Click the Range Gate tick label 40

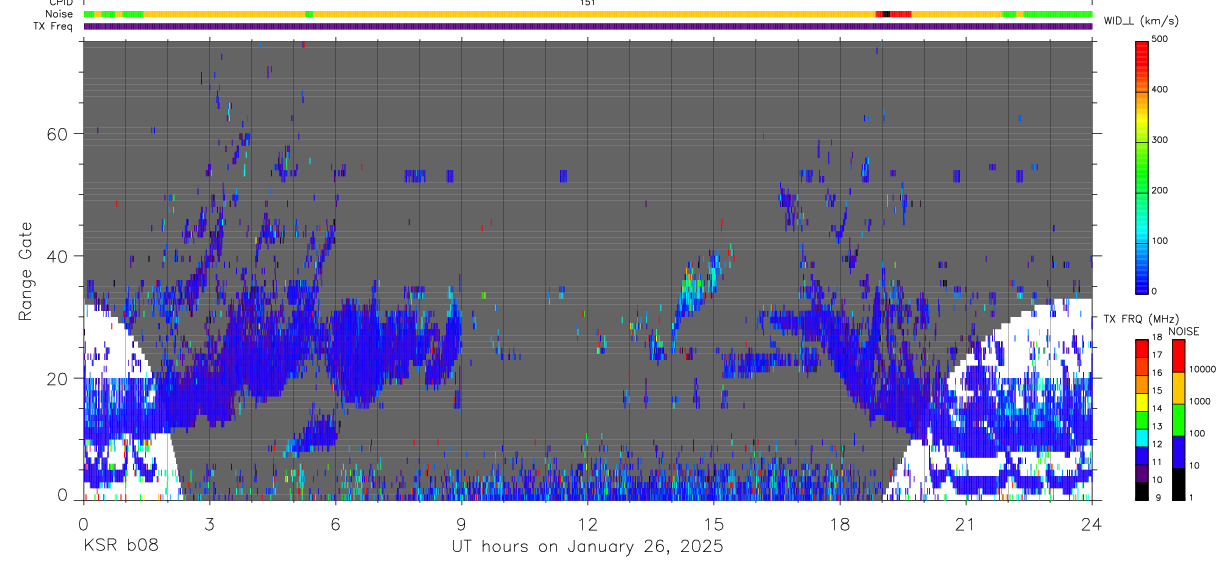(x=58, y=256)
